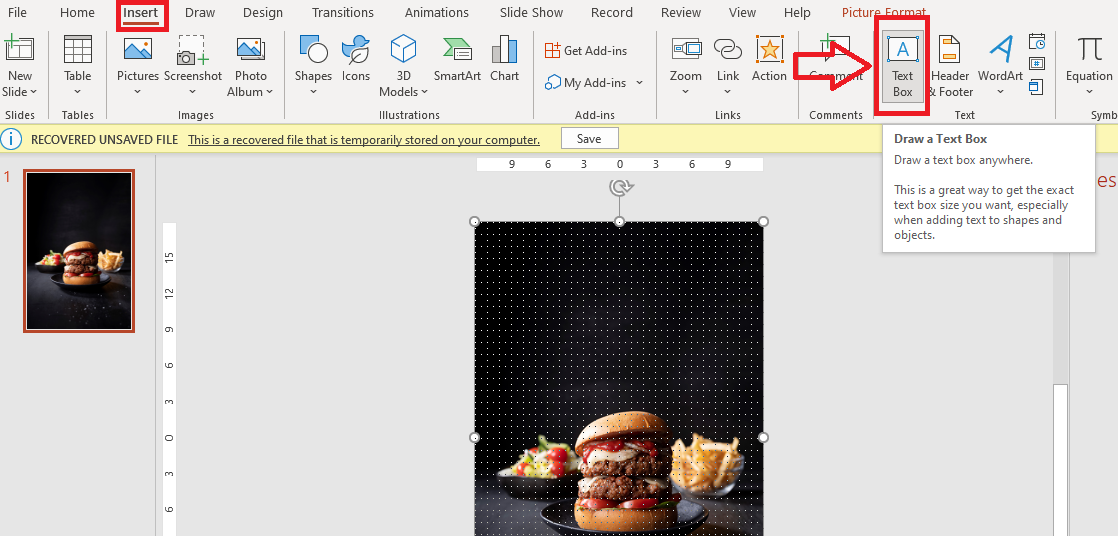Open Header & Footer
Viewport: 1118px width, 536px height.
tap(950, 66)
